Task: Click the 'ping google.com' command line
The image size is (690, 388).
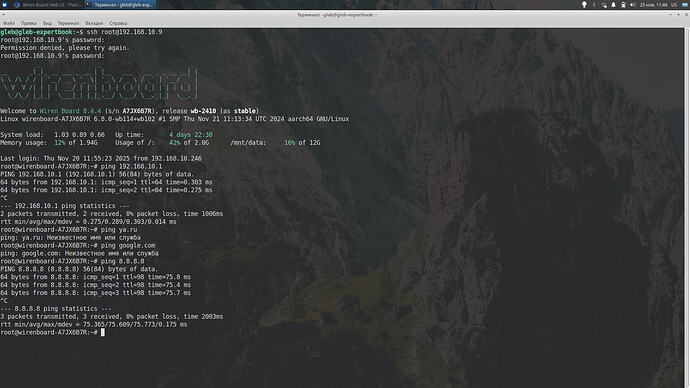Action: [78, 245]
